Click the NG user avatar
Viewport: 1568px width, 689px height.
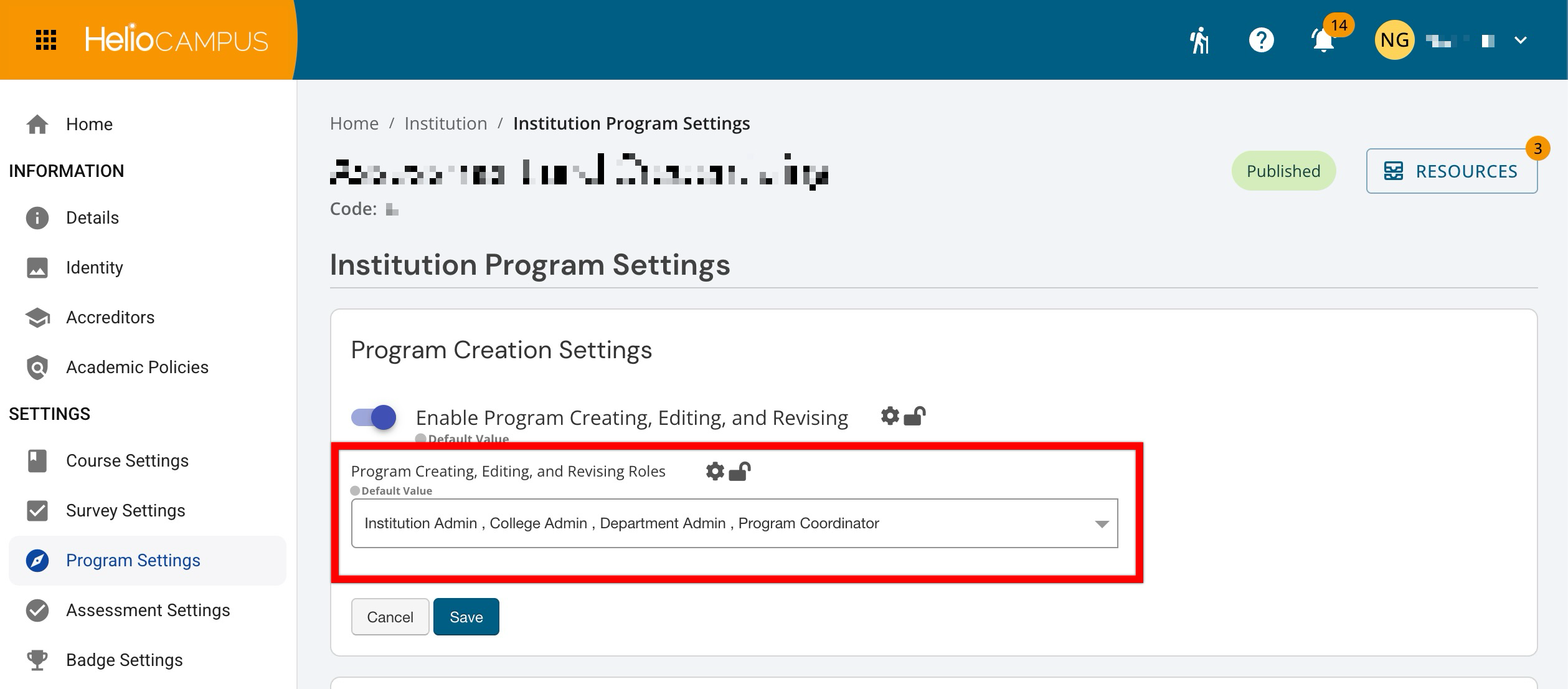1394,40
